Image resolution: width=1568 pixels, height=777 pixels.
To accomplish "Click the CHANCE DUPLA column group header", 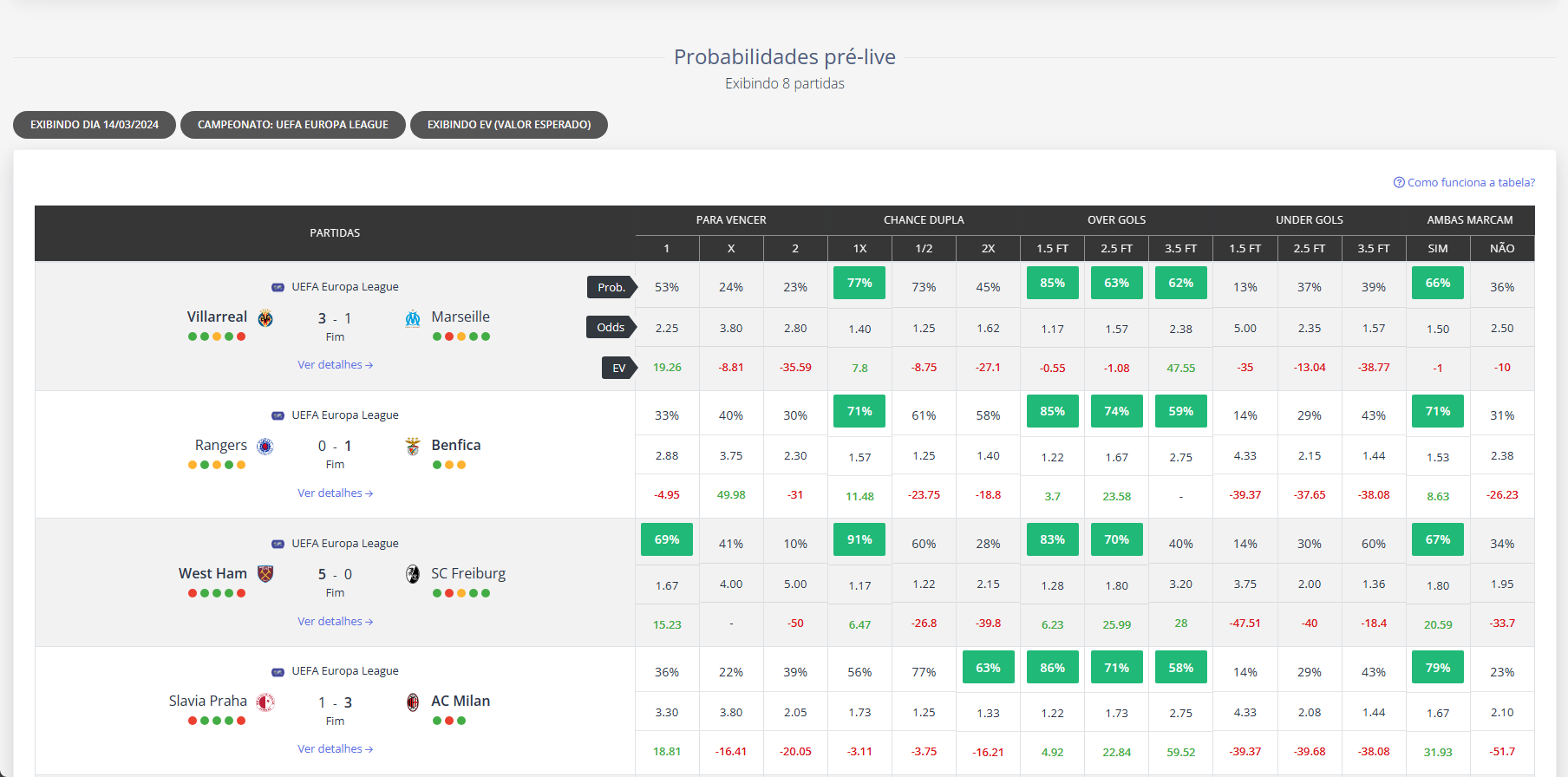I will pyautogui.click(x=924, y=220).
